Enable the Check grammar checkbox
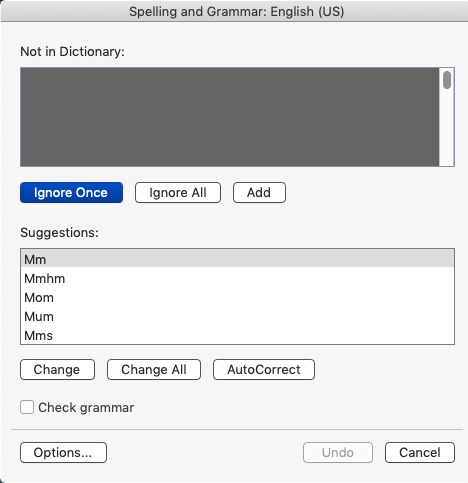Viewport: 468px width, 483px height. (27, 407)
